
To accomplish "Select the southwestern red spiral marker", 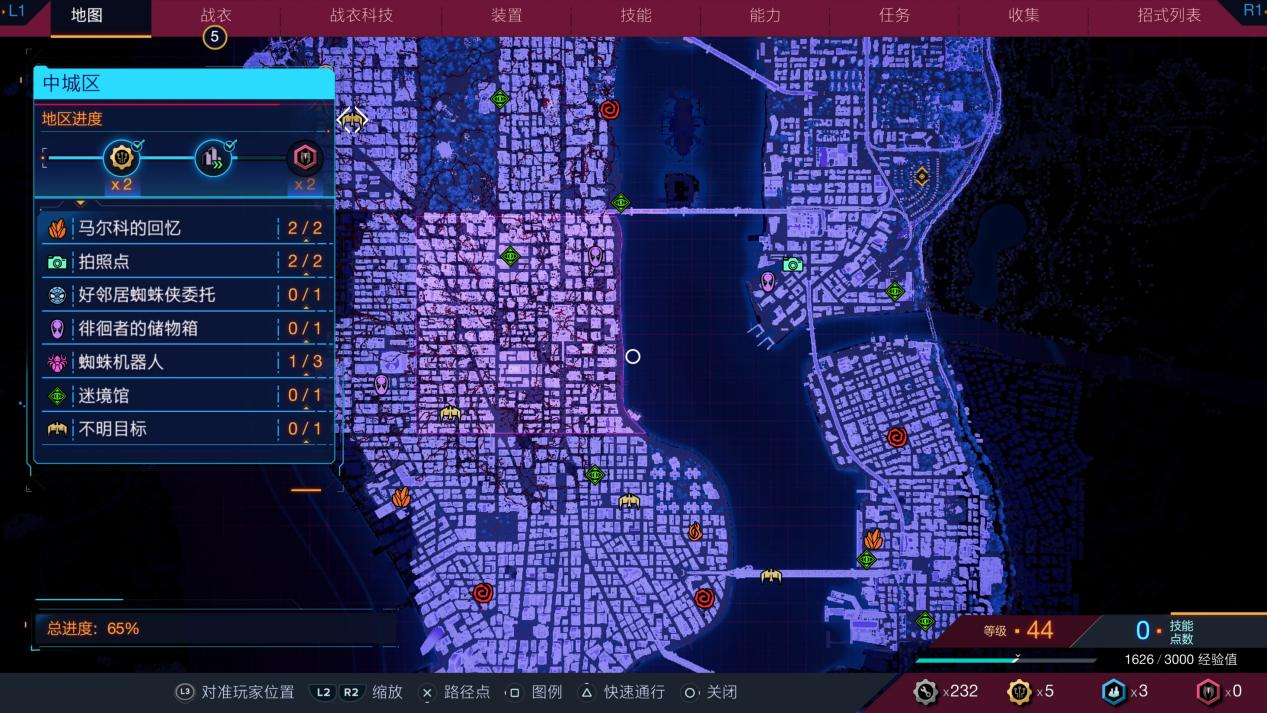I will (x=482, y=593).
